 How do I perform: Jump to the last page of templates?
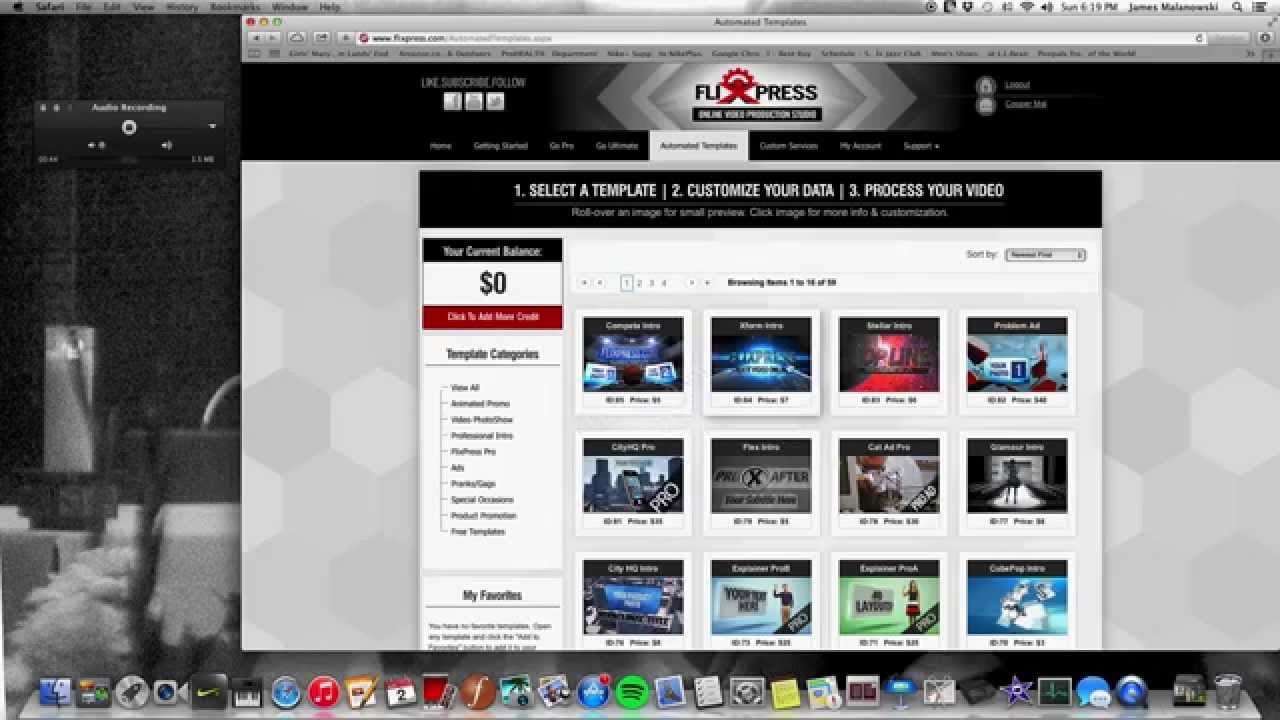707,283
